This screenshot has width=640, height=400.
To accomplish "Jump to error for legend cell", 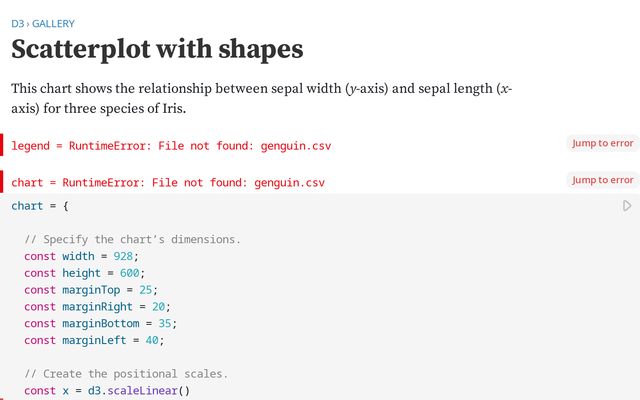I will [602, 143].
